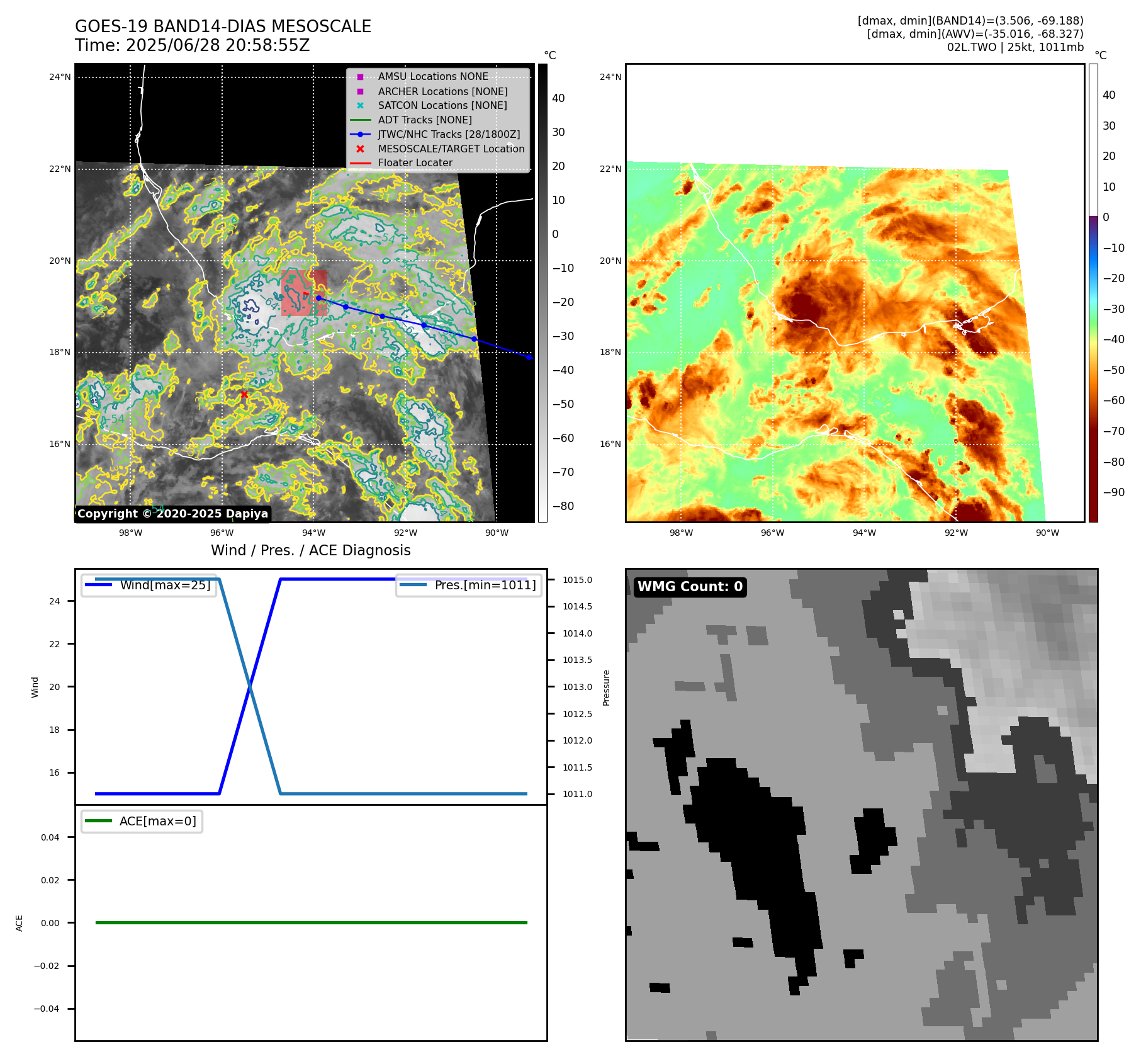
Task: Click the WMG Count: 0 label
Action: 690,587
